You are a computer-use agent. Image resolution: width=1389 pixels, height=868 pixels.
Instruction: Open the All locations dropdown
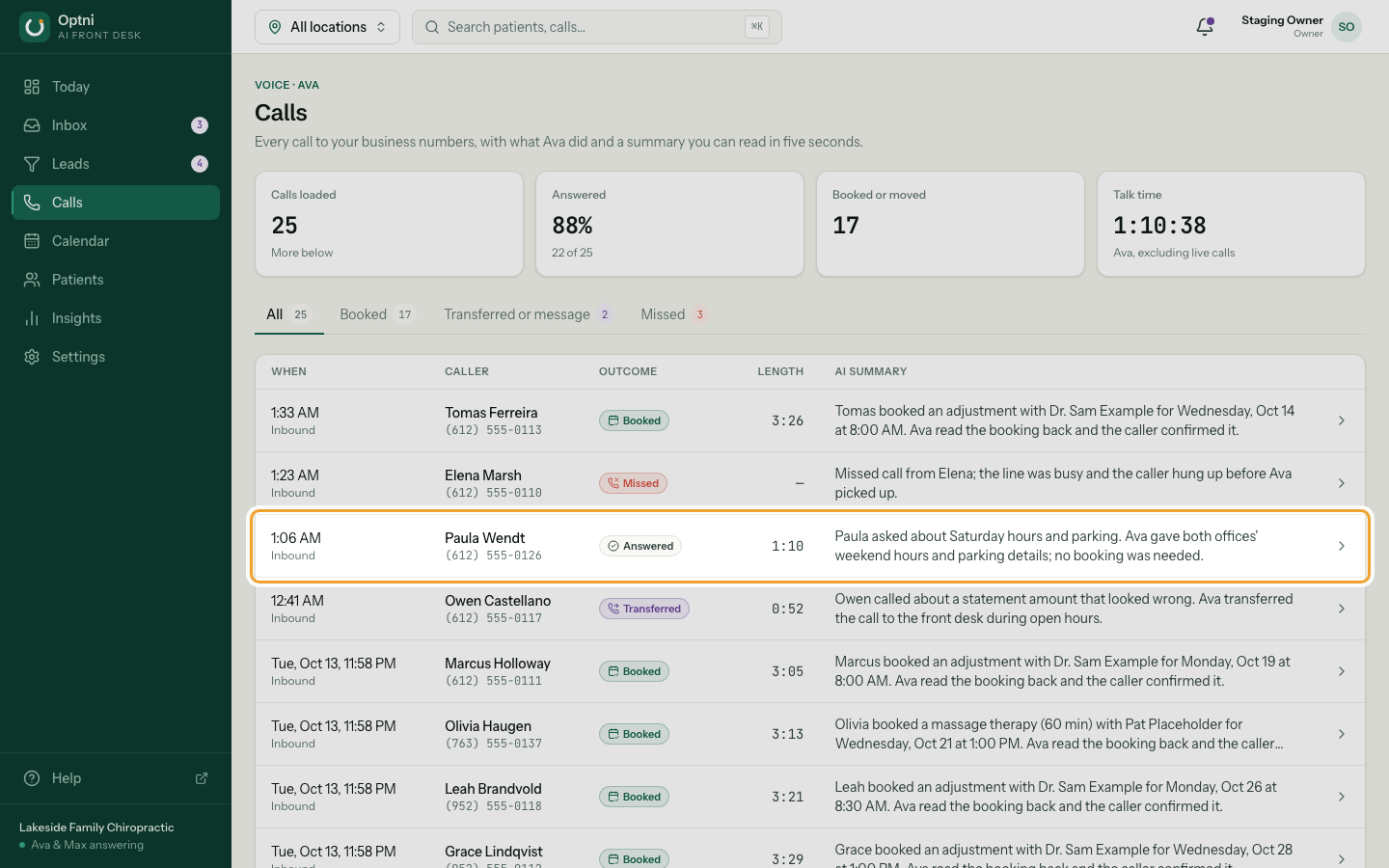point(327,27)
